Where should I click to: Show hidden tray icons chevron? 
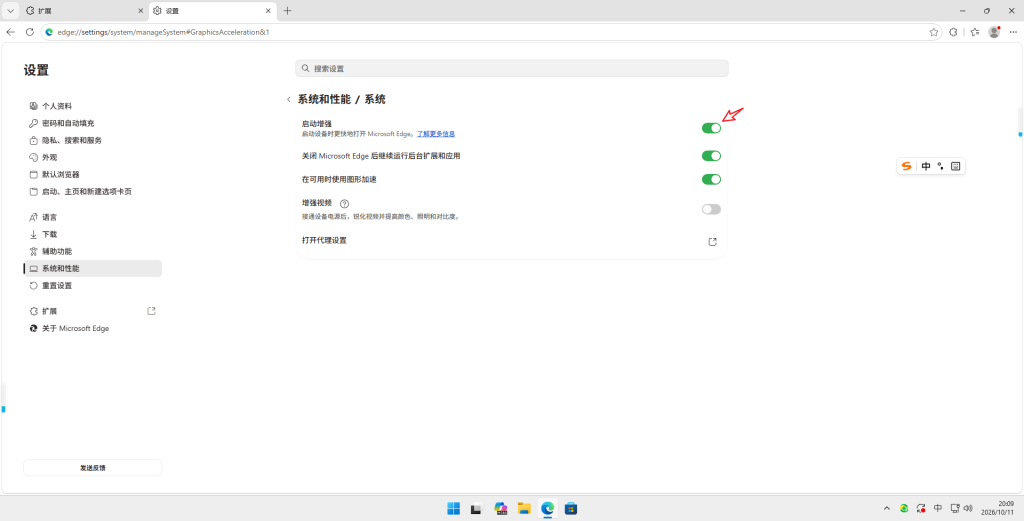(x=887, y=508)
